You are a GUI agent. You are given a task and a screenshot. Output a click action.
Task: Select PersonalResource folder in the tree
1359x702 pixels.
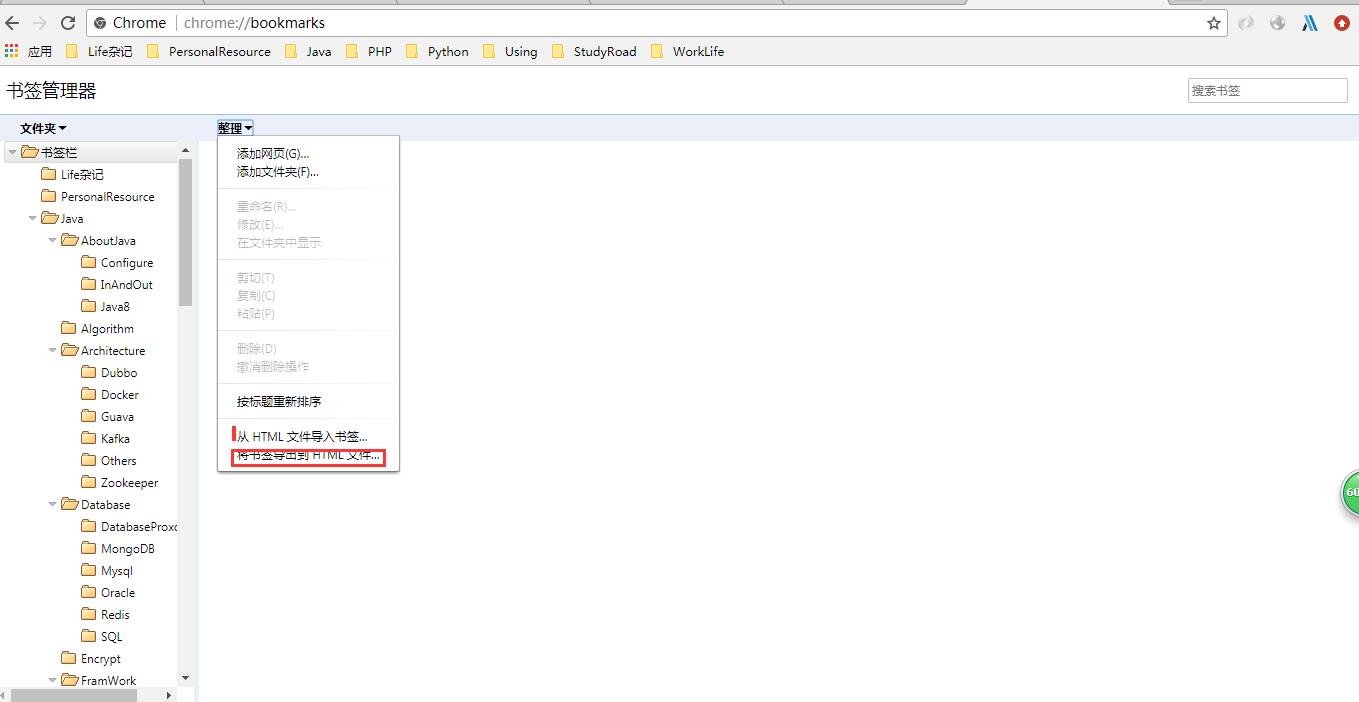click(x=98, y=196)
